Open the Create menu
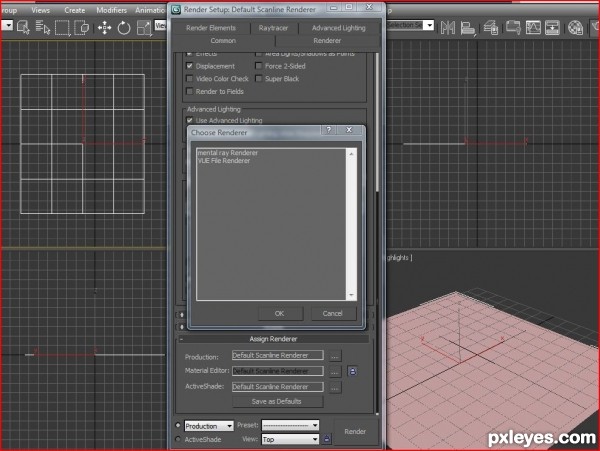The width and height of the screenshot is (600, 451). pos(74,10)
